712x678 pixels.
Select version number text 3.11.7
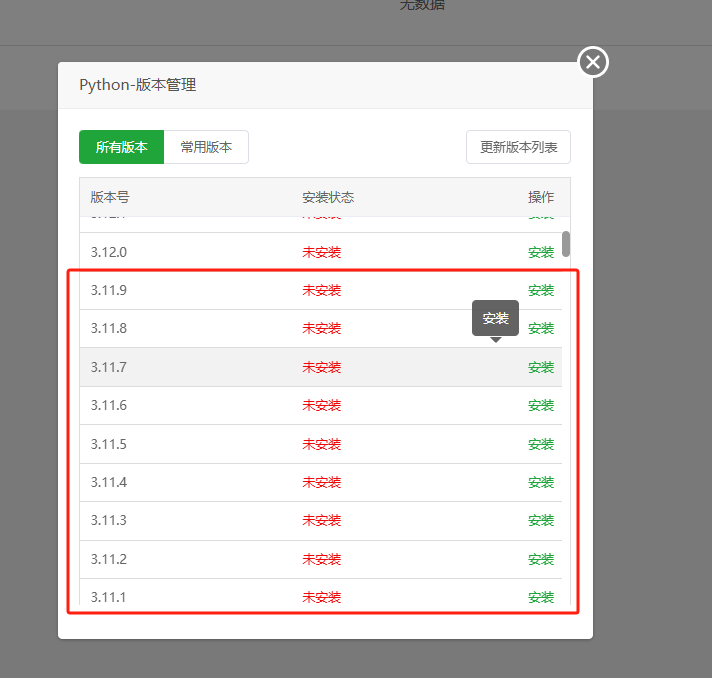pos(109,367)
